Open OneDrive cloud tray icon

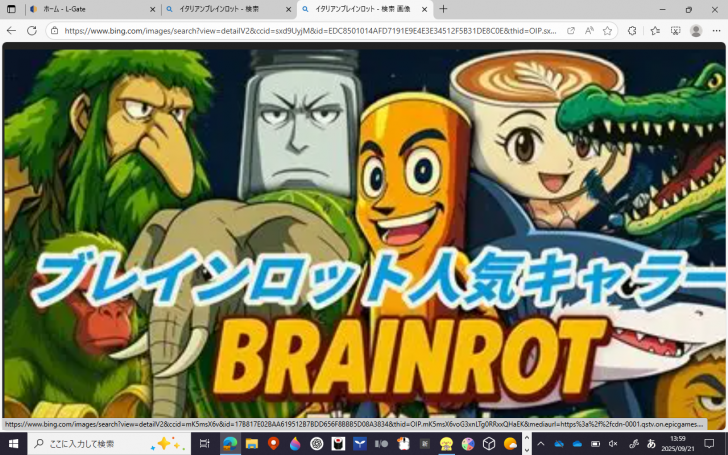pos(577,443)
